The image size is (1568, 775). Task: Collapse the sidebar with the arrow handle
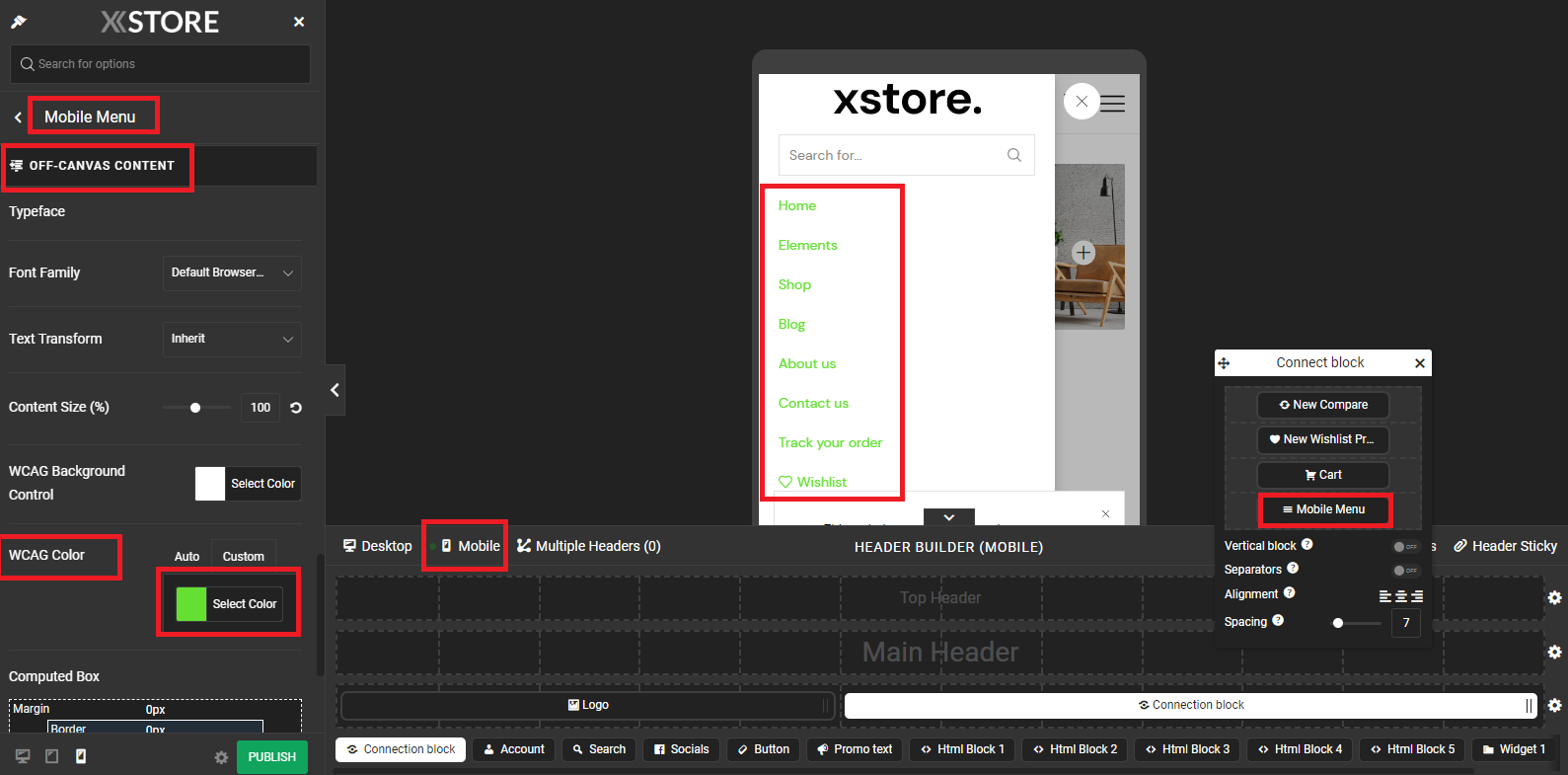click(336, 390)
